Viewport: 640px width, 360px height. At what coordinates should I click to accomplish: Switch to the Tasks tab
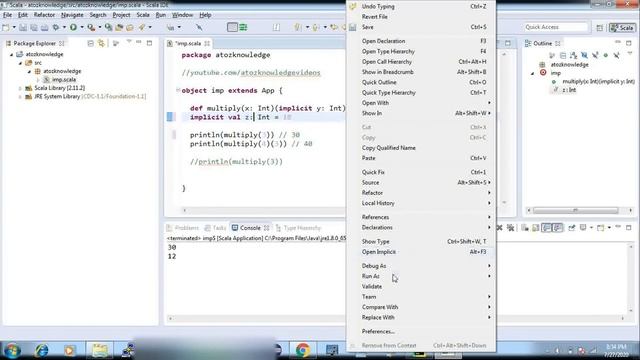216,228
